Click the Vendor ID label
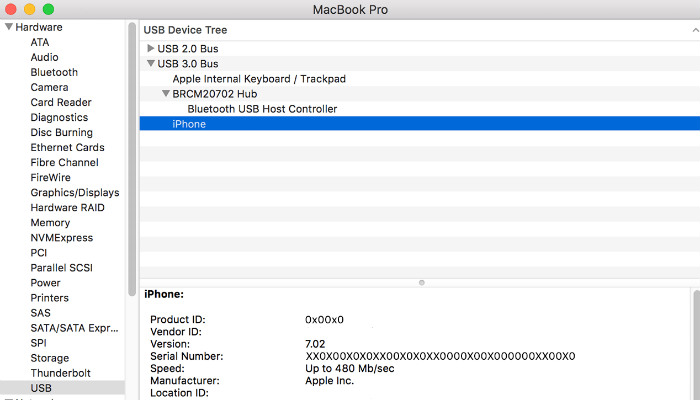The height and width of the screenshot is (400, 700). (x=176, y=332)
